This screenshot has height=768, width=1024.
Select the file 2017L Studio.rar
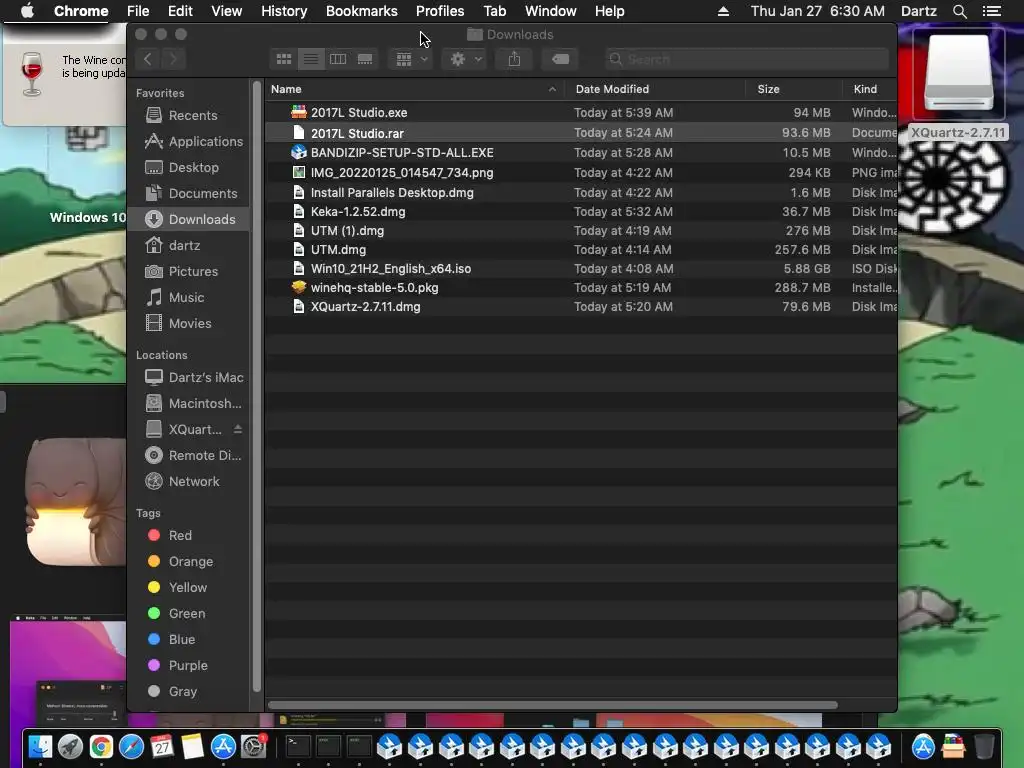click(x=581, y=133)
